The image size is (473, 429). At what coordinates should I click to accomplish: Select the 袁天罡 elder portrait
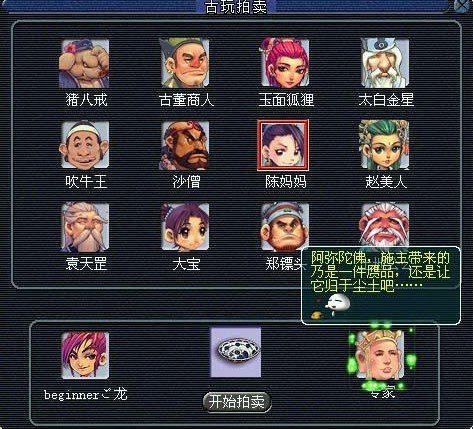84,227
